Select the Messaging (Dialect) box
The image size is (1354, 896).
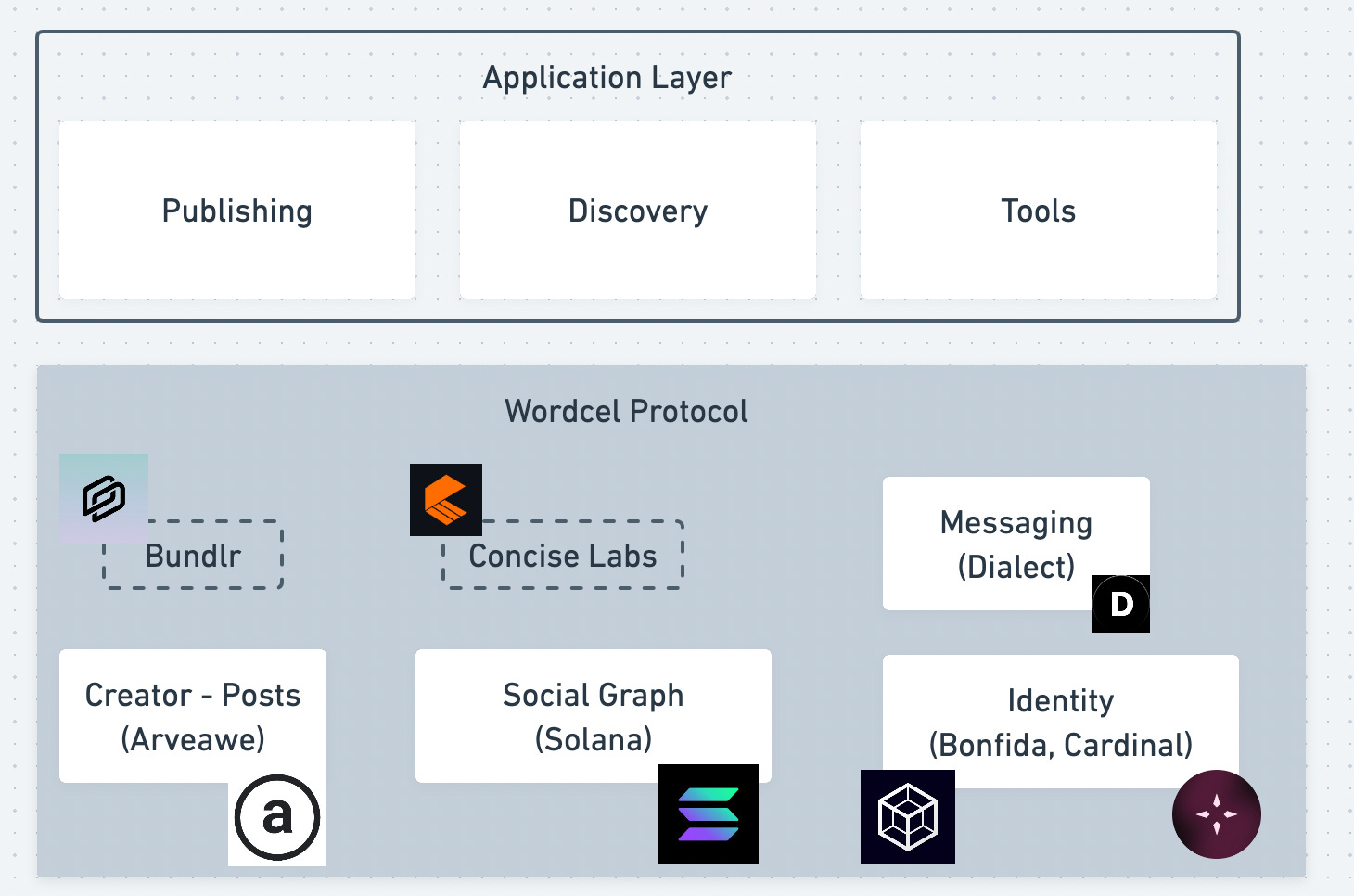[1016, 544]
